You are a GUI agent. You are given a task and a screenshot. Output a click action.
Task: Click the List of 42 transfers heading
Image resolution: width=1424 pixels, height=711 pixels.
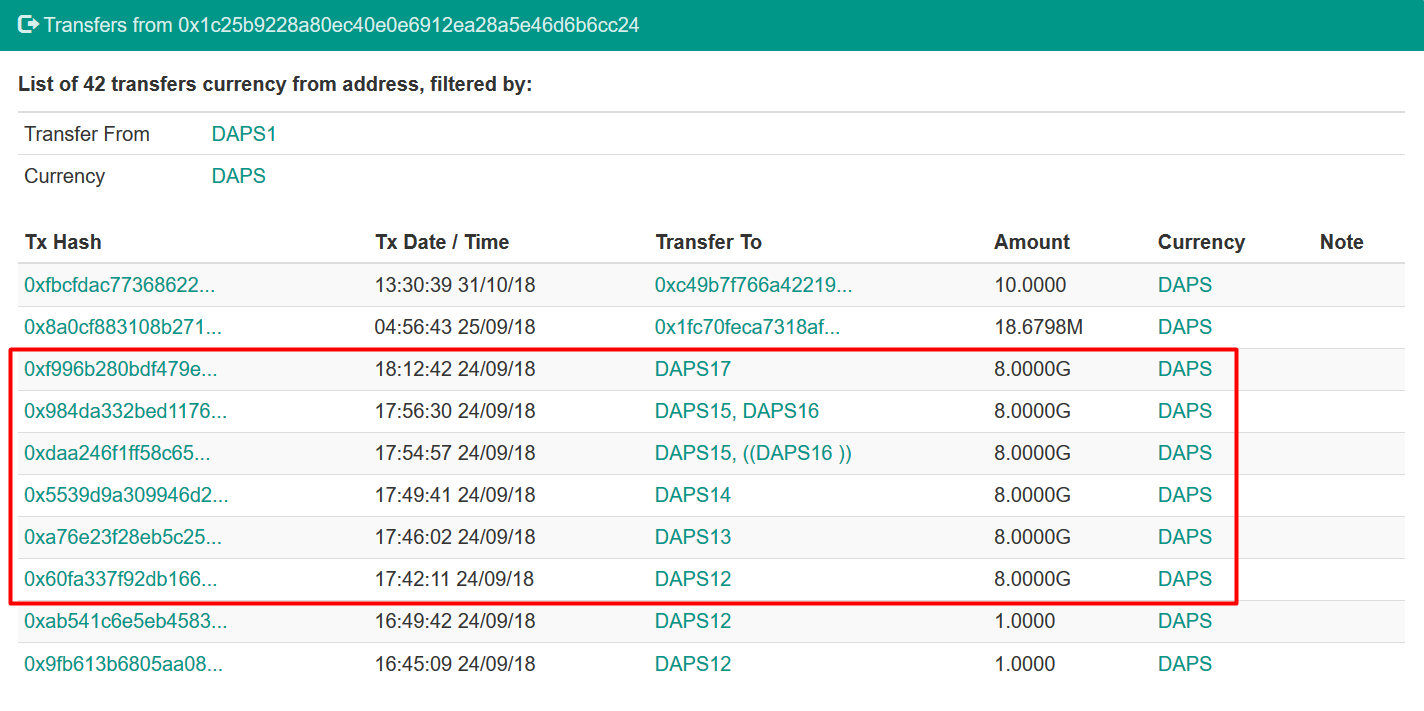click(275, 84)
